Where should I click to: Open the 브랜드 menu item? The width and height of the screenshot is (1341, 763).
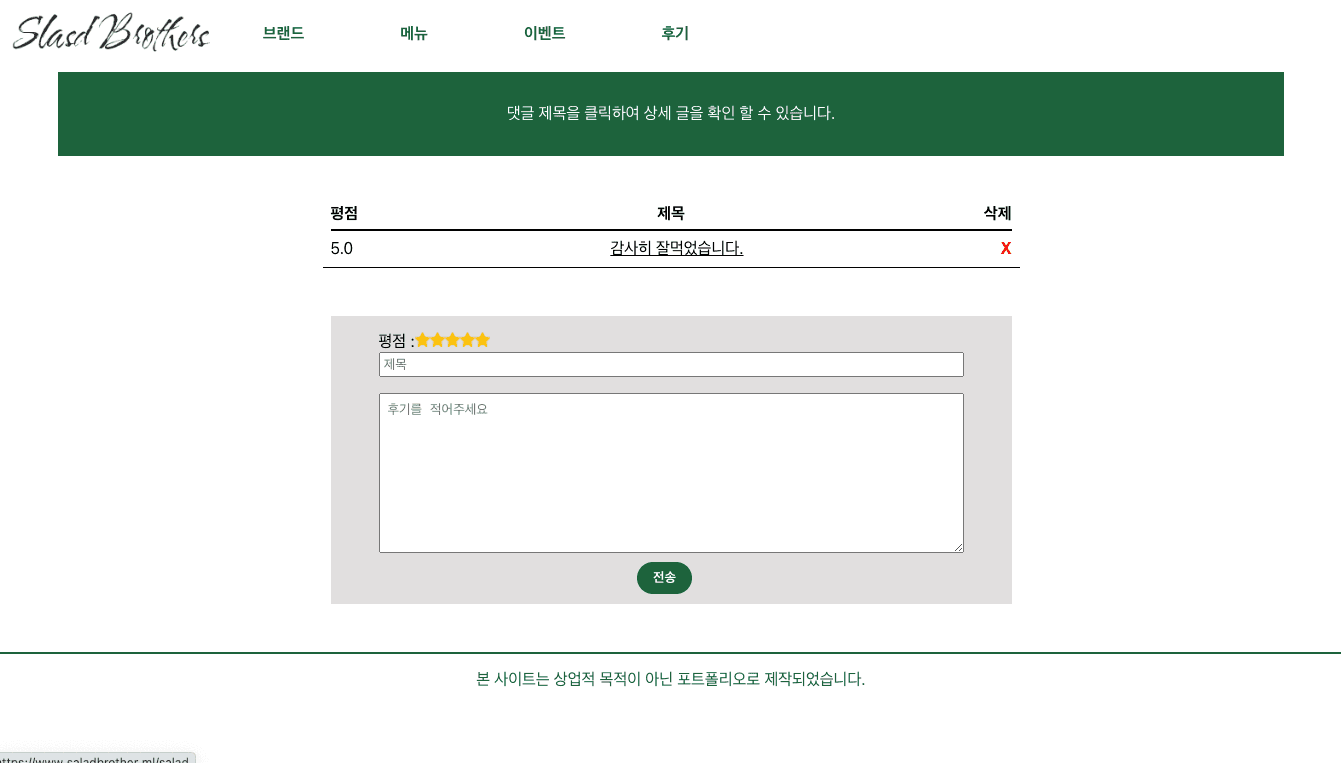[282, 33]
